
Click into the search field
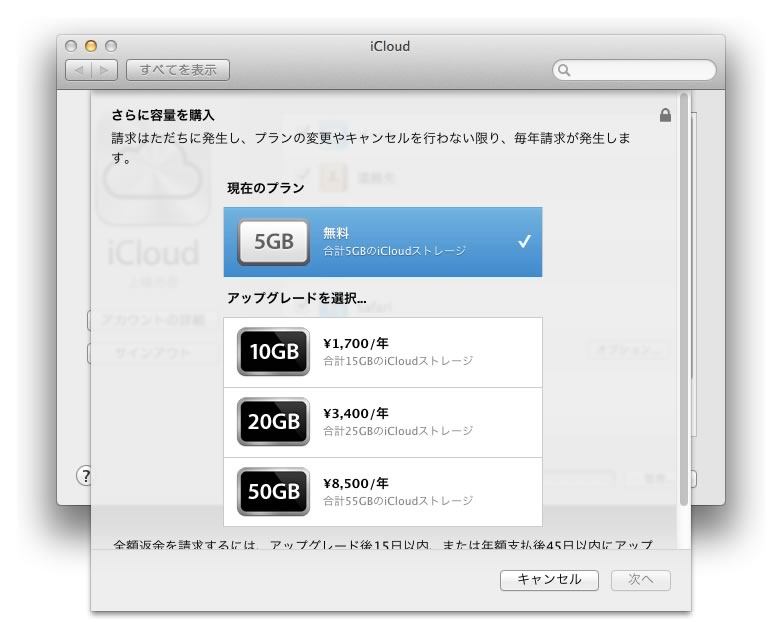point(634,70)
